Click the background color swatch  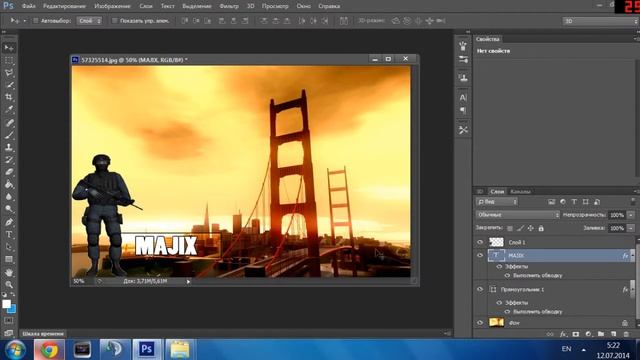12,310
